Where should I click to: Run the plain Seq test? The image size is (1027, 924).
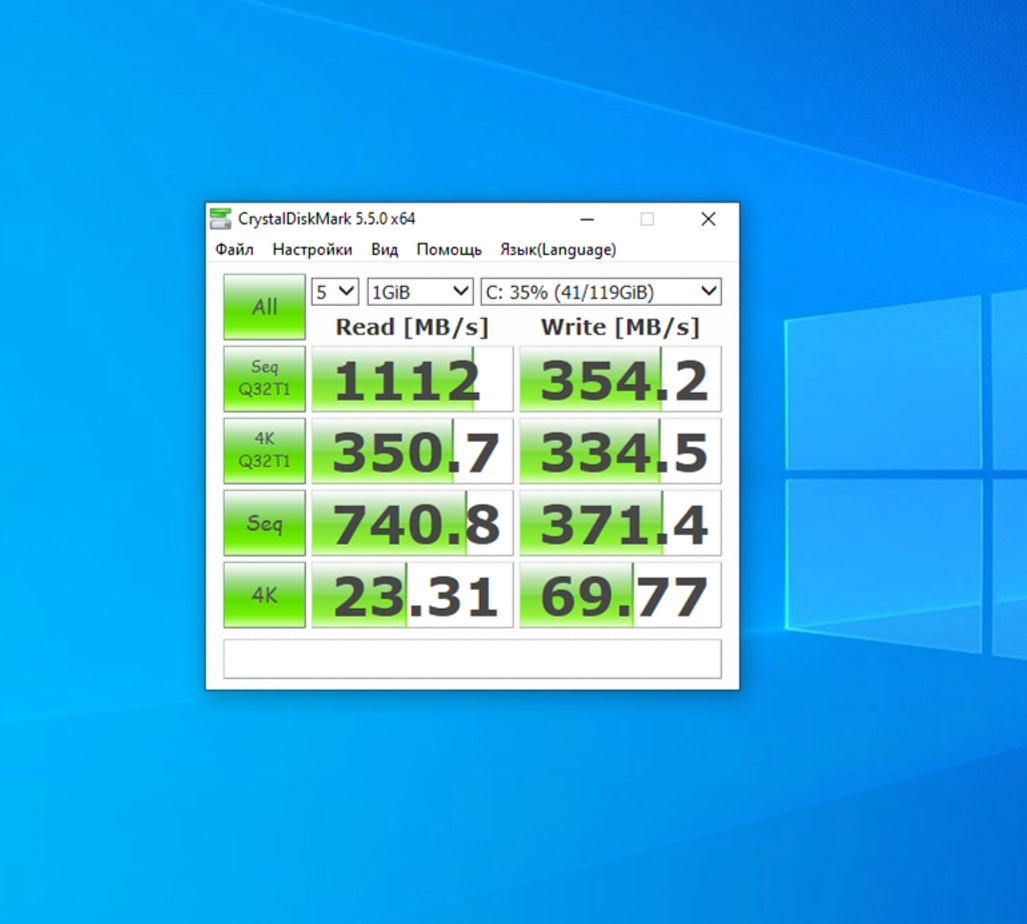265,523
